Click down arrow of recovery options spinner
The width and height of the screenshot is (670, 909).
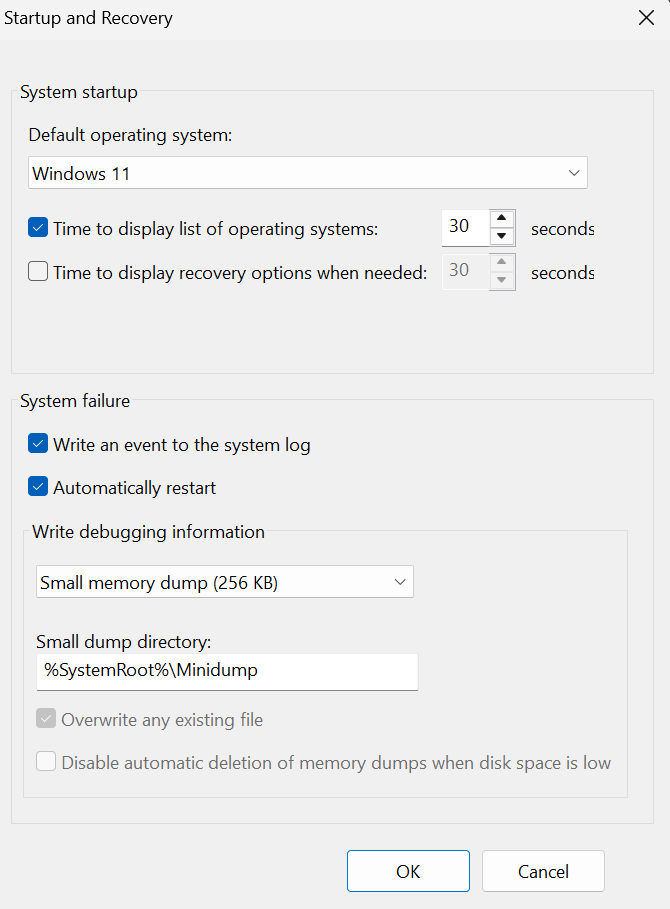pyautogui.click(x=502, y=280)
